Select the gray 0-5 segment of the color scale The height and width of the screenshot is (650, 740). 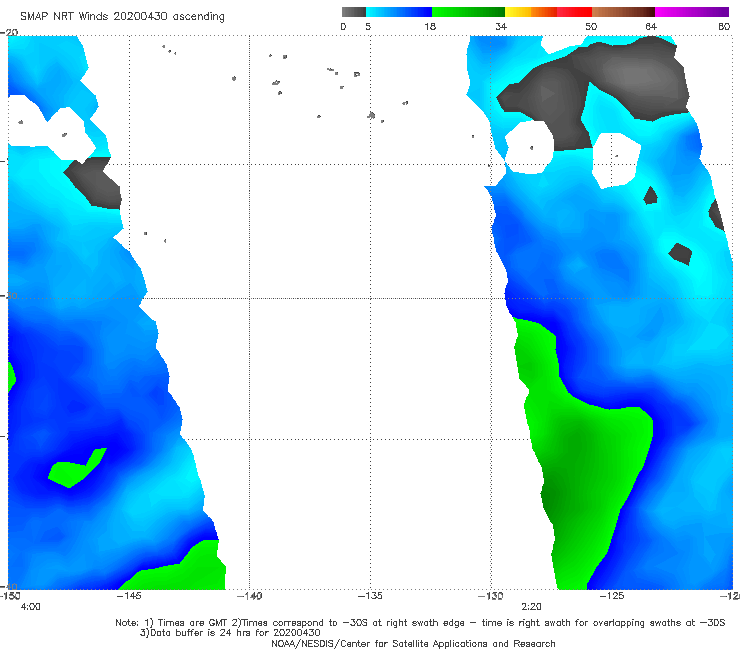(x=354, y=12)
